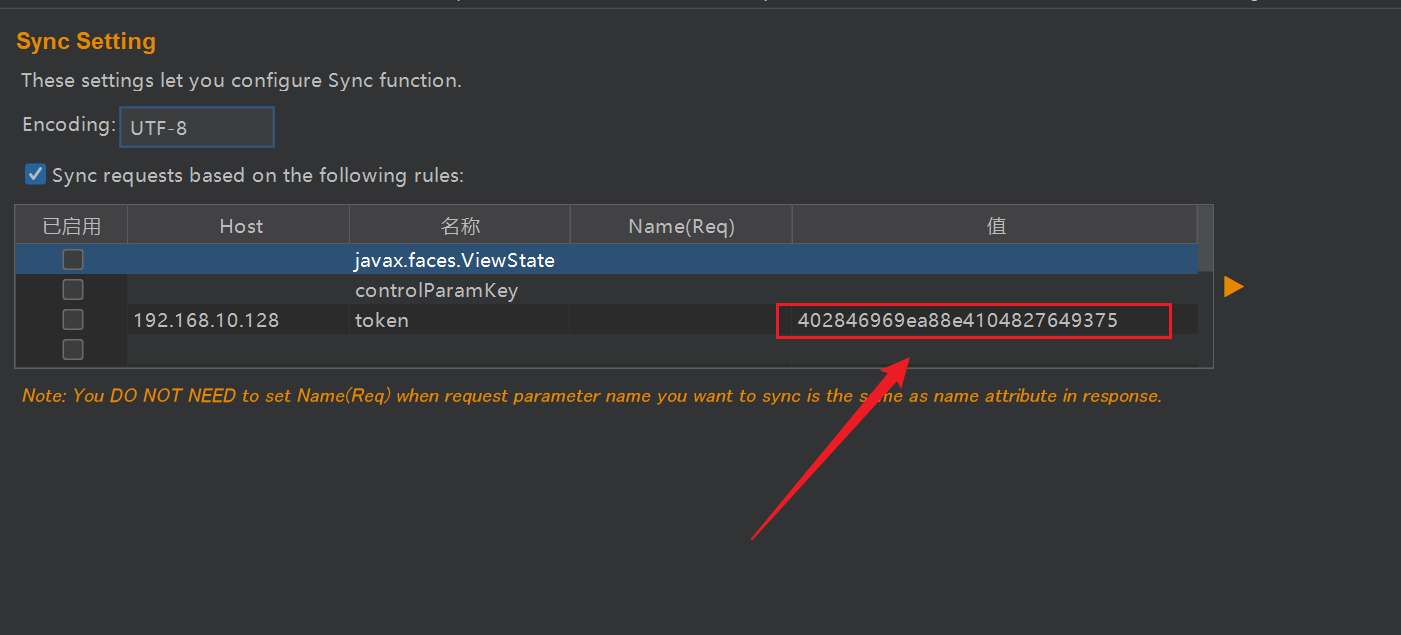1401x635 pixels.
Task: Click the 值 column header
Action: (x=995, y=226)
